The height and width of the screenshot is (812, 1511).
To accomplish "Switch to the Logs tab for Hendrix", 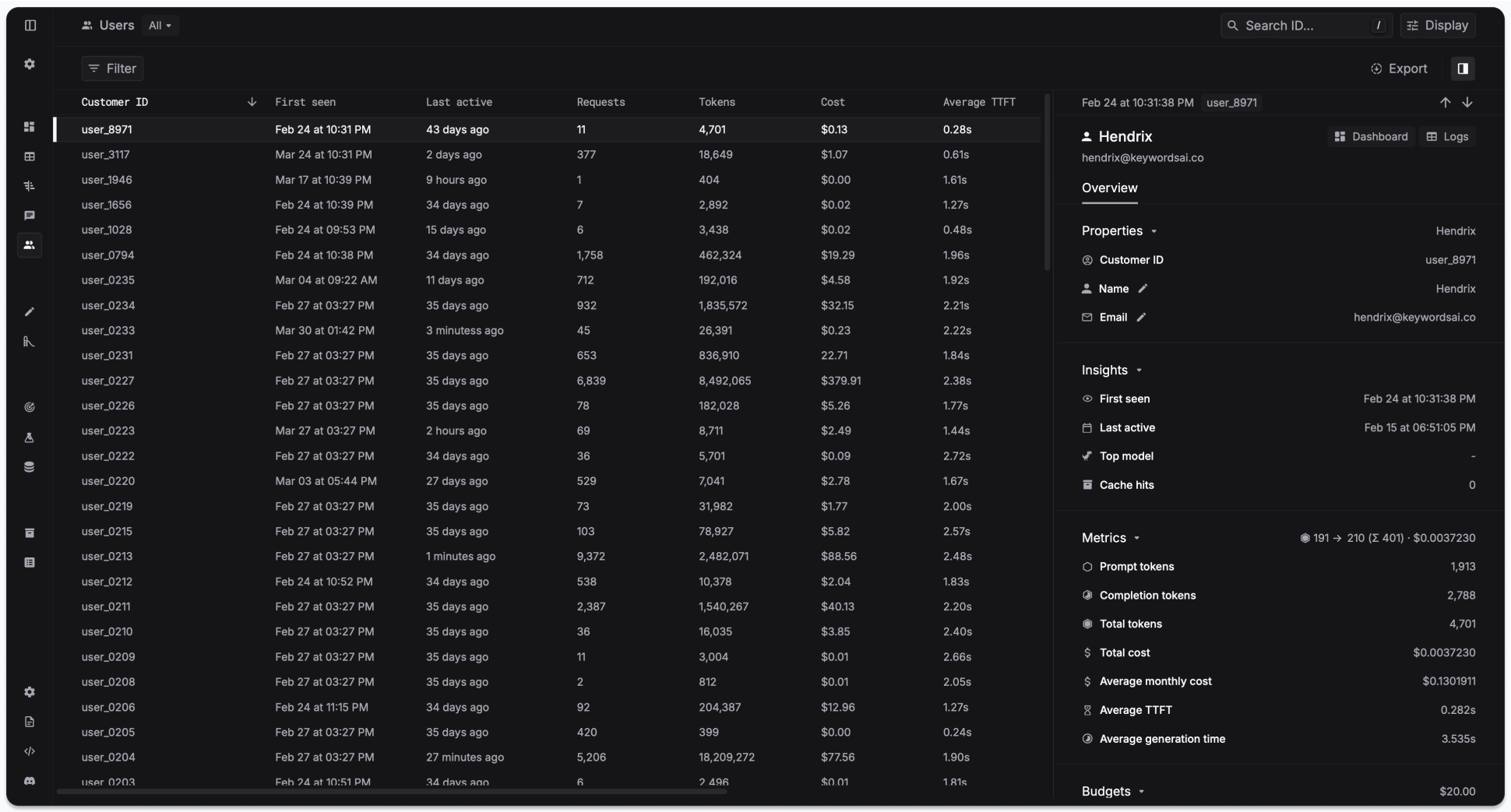I will [1447, 136].
